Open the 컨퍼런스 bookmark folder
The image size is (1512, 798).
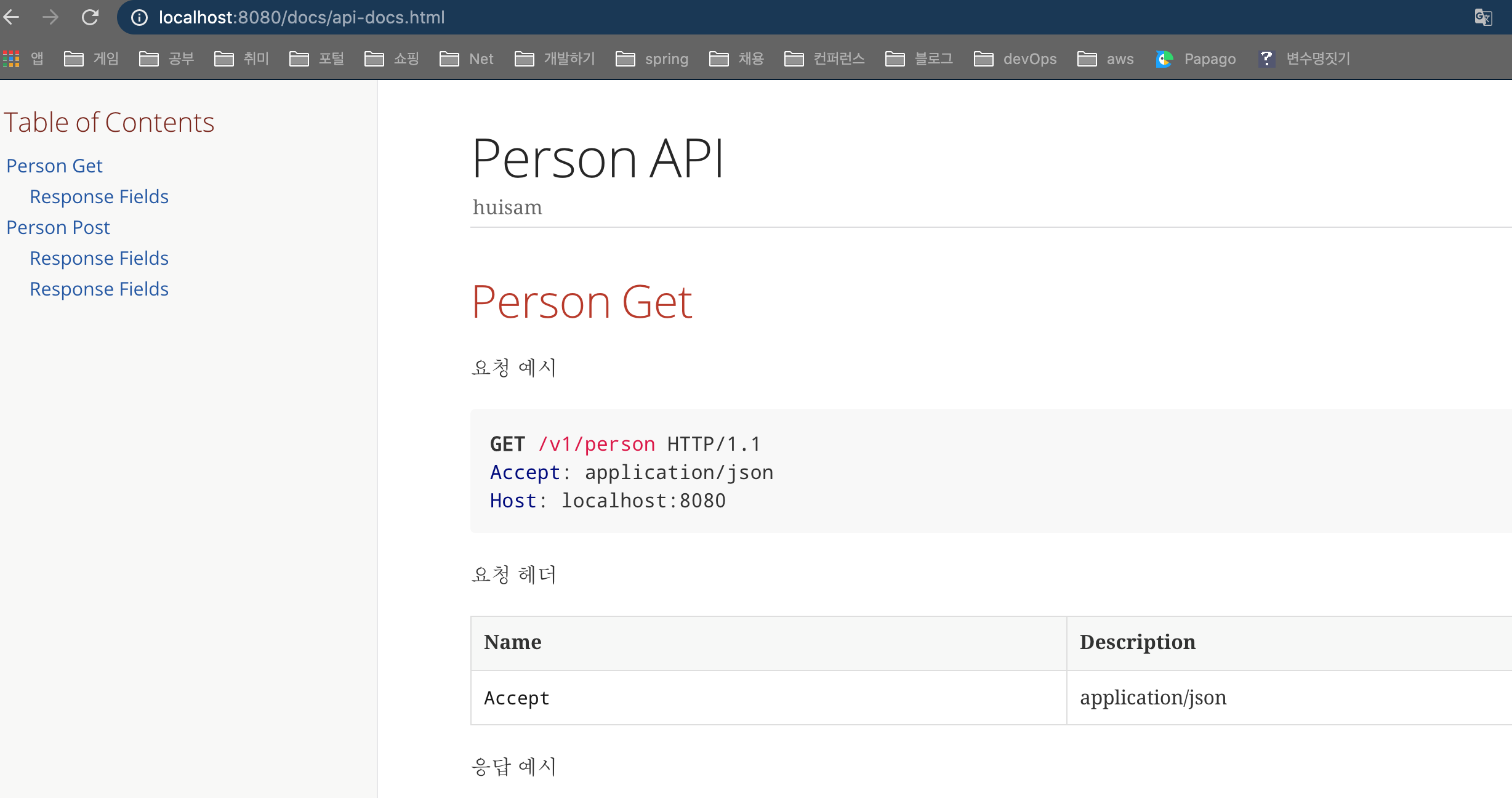point(825,58)
